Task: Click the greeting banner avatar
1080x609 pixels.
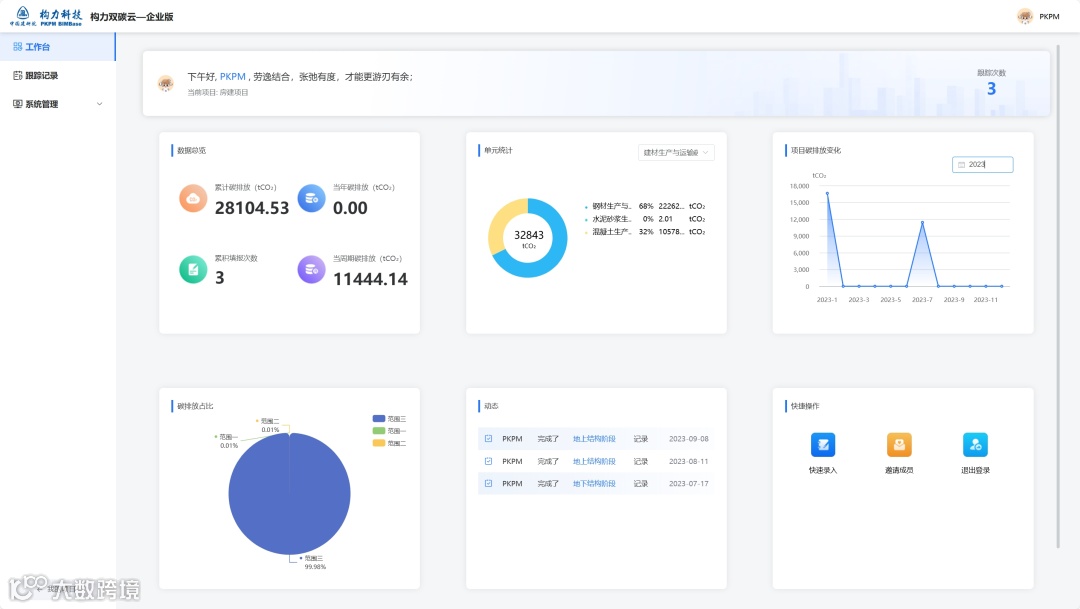Action: tap(165, 83)
